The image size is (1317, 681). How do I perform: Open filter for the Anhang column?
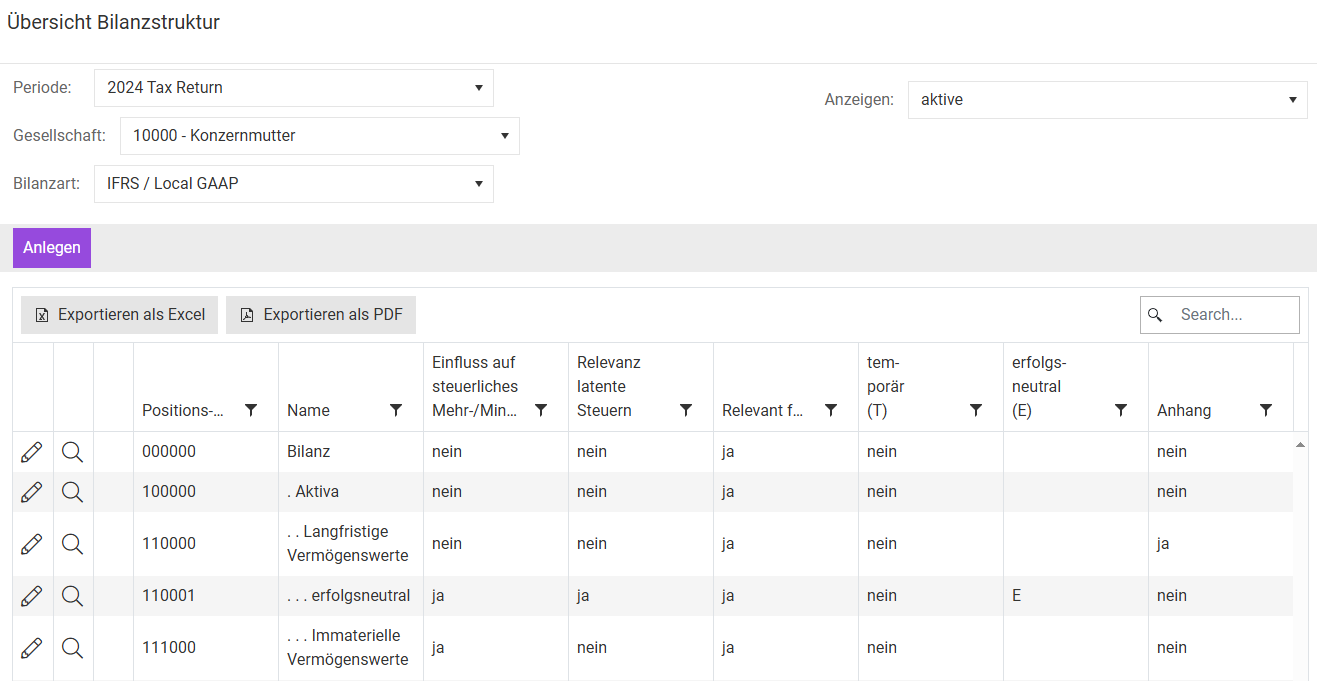[1266, 410]
